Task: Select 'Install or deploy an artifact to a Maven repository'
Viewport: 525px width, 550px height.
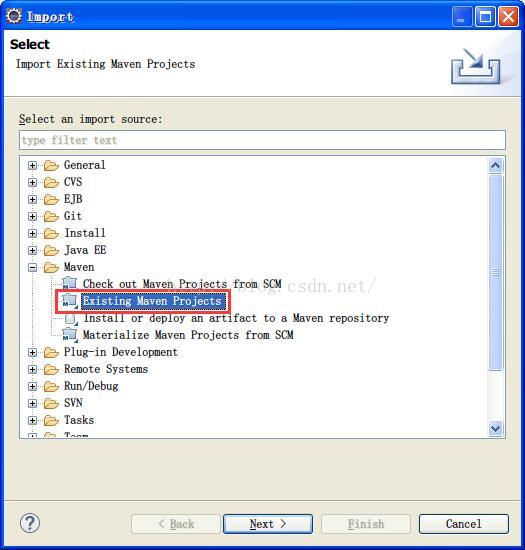Action: pyautogui.click(x=236, y=318)
